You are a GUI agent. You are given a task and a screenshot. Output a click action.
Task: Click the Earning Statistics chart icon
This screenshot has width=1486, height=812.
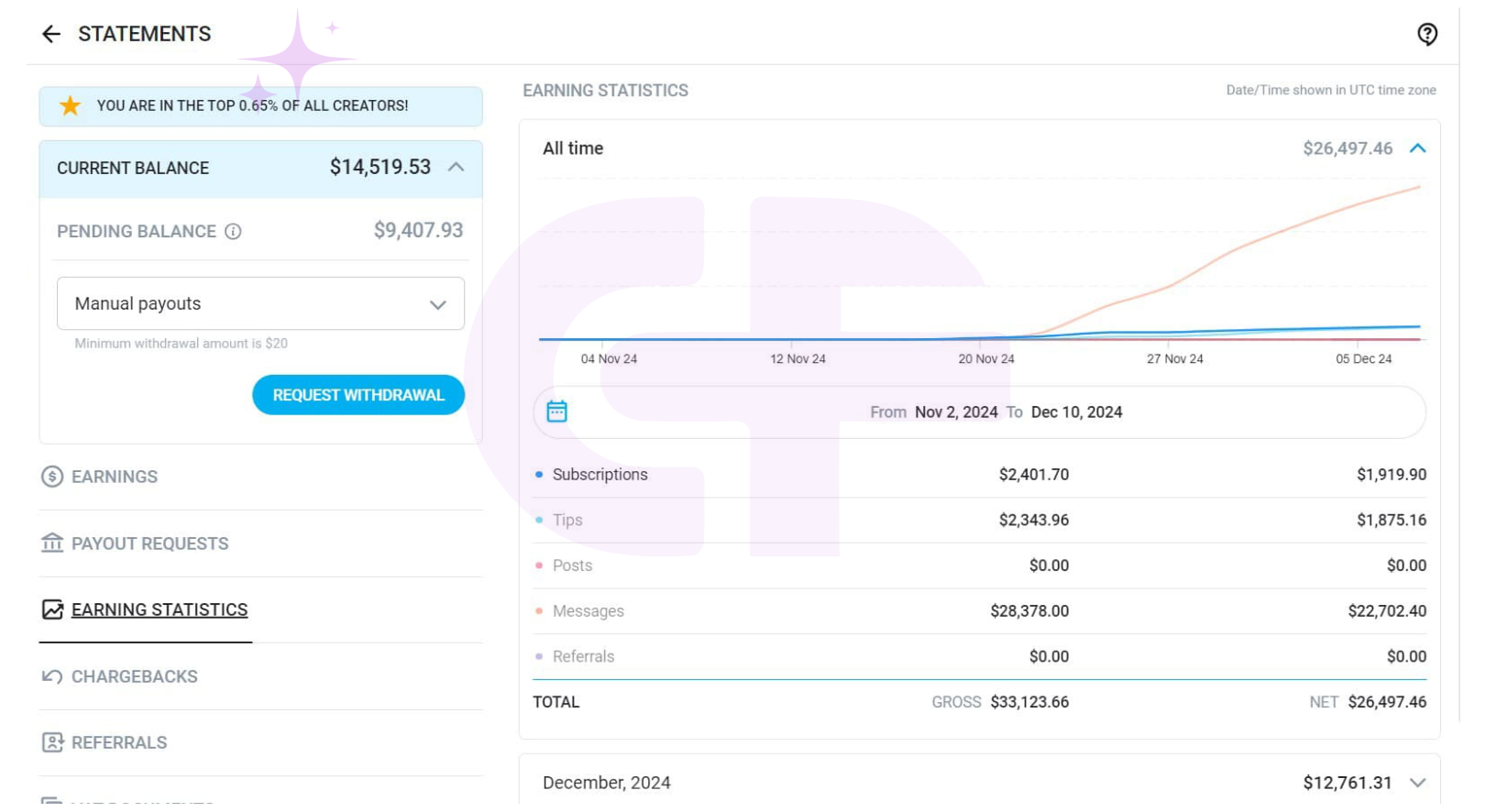click(x=52, y=609)
